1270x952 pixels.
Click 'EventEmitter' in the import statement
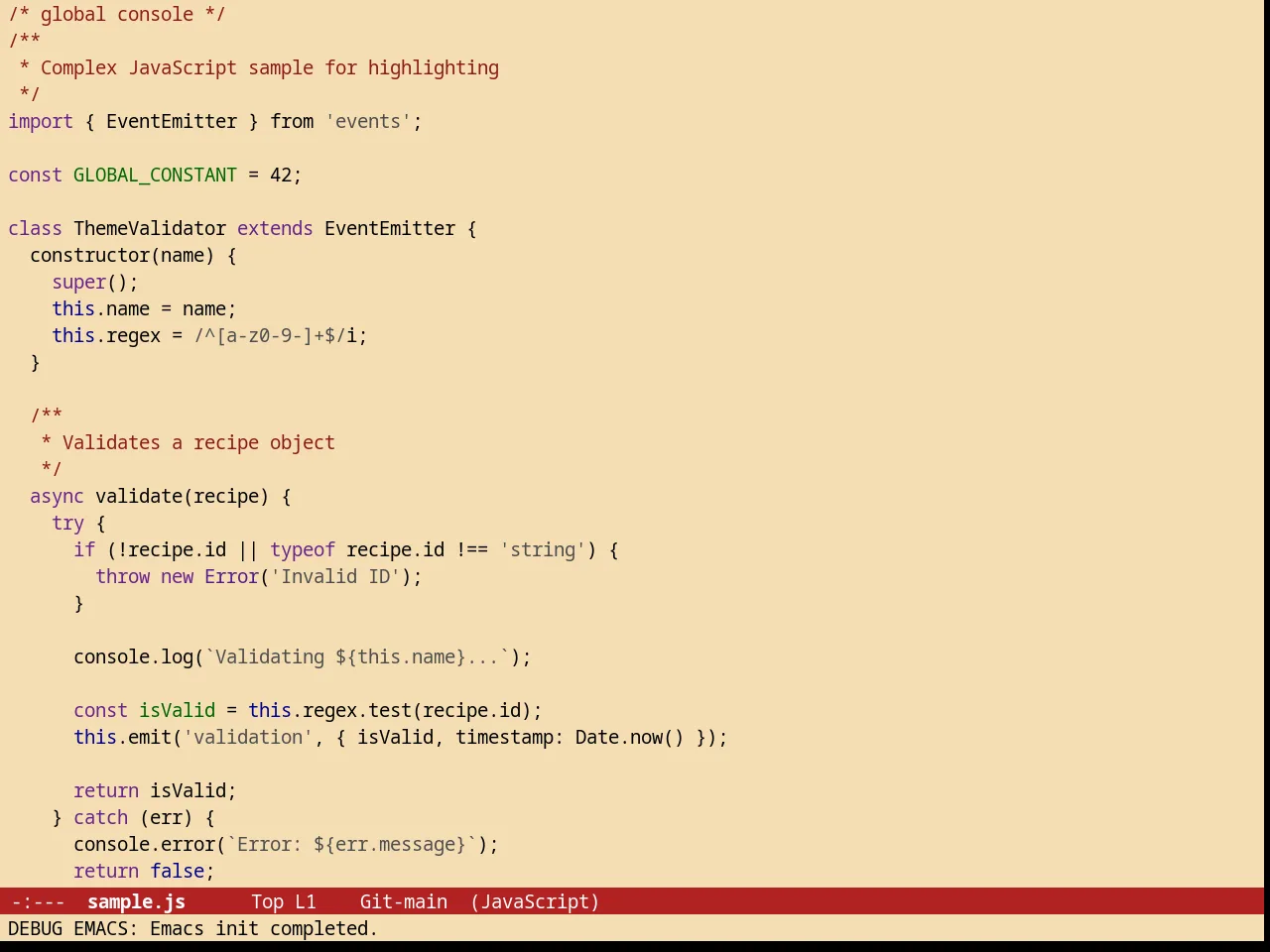(172, 121)
